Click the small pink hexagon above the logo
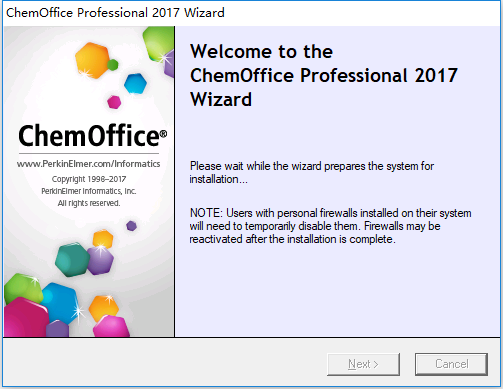This screenshot has width=503, height=389. (114, 102)
